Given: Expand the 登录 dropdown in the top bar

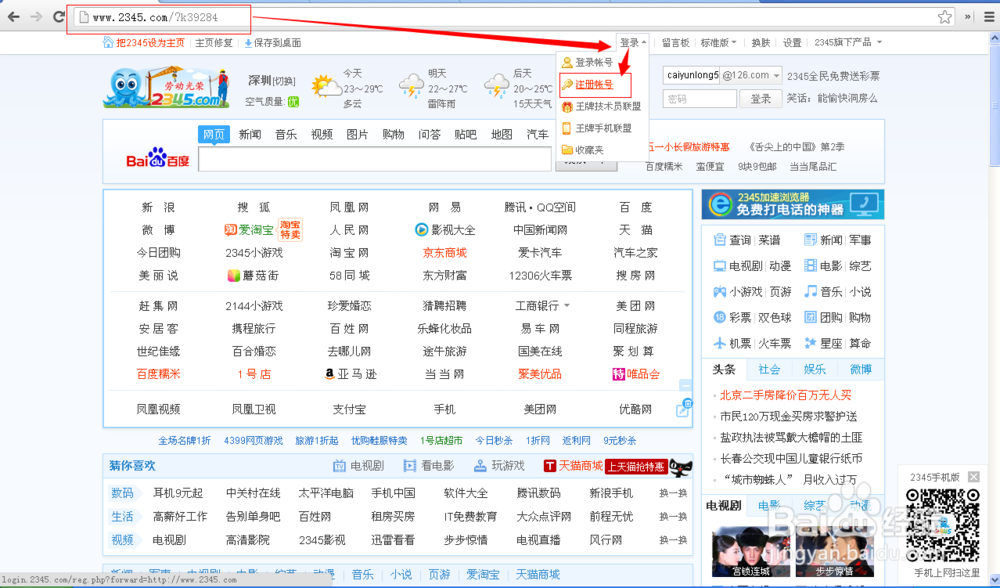Looking at the screenshot, I should [633, 43].
